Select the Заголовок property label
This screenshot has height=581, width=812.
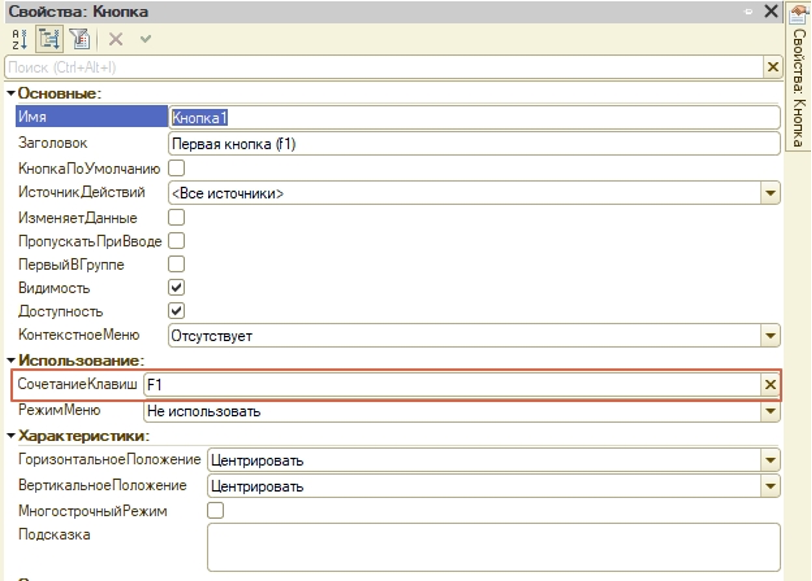[53, 143]
